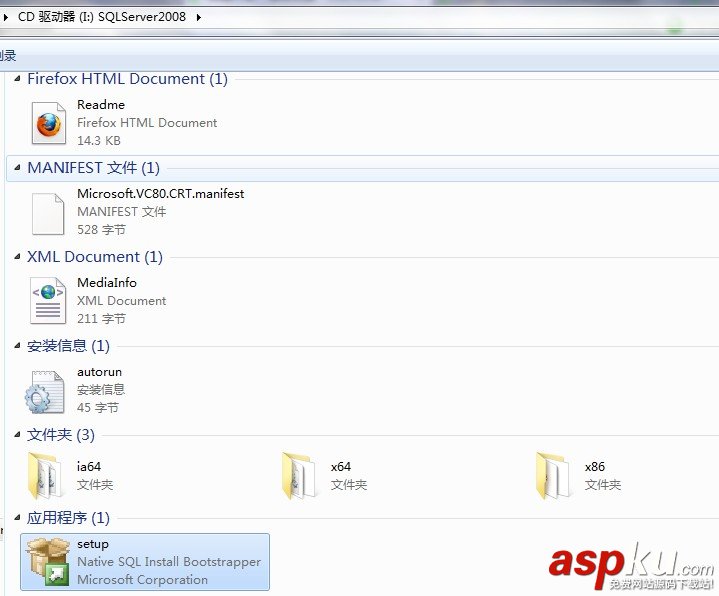Click the autorun file name
Viewport: 719px width, 596px height.
point(100,372)
